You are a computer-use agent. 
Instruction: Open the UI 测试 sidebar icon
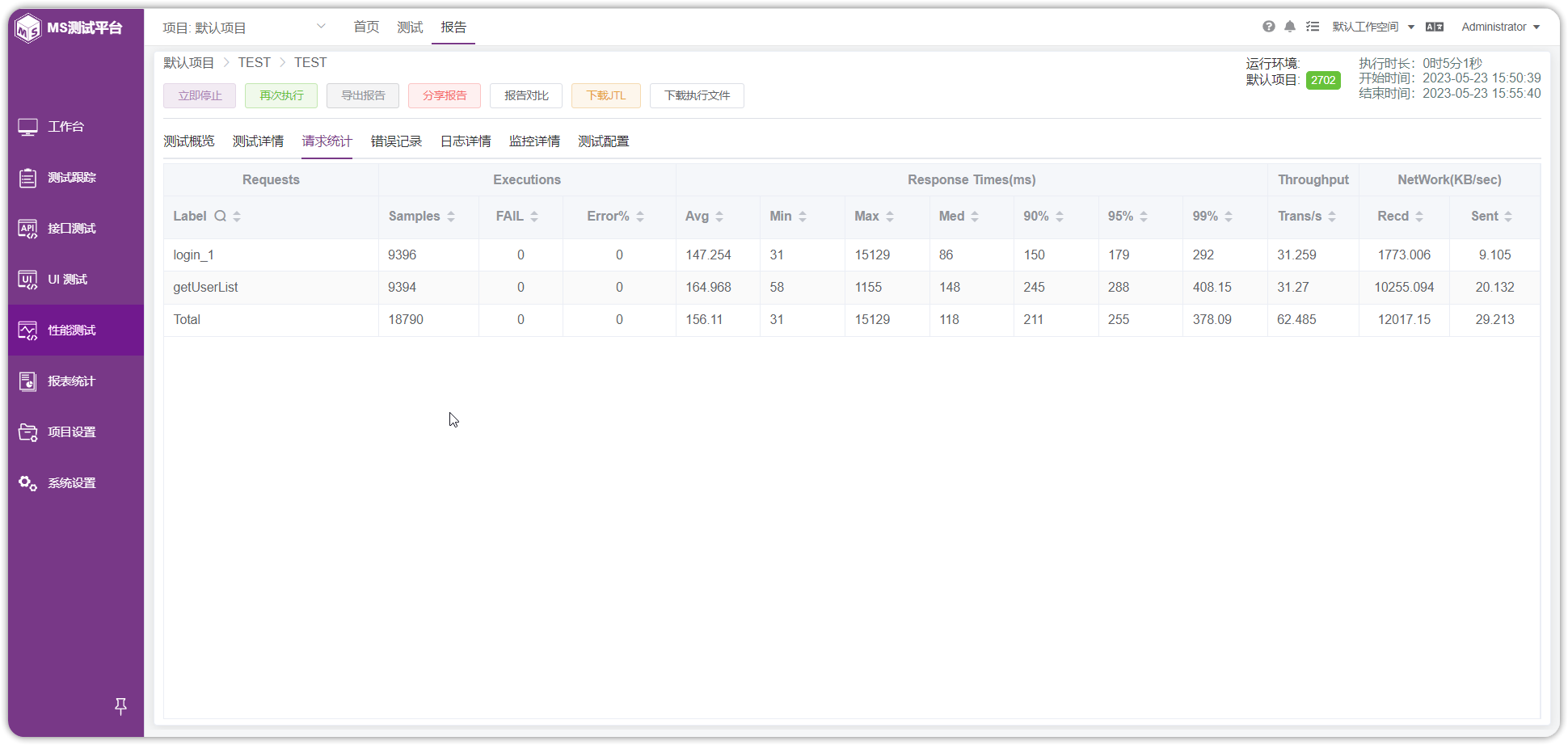click(27, 280)
